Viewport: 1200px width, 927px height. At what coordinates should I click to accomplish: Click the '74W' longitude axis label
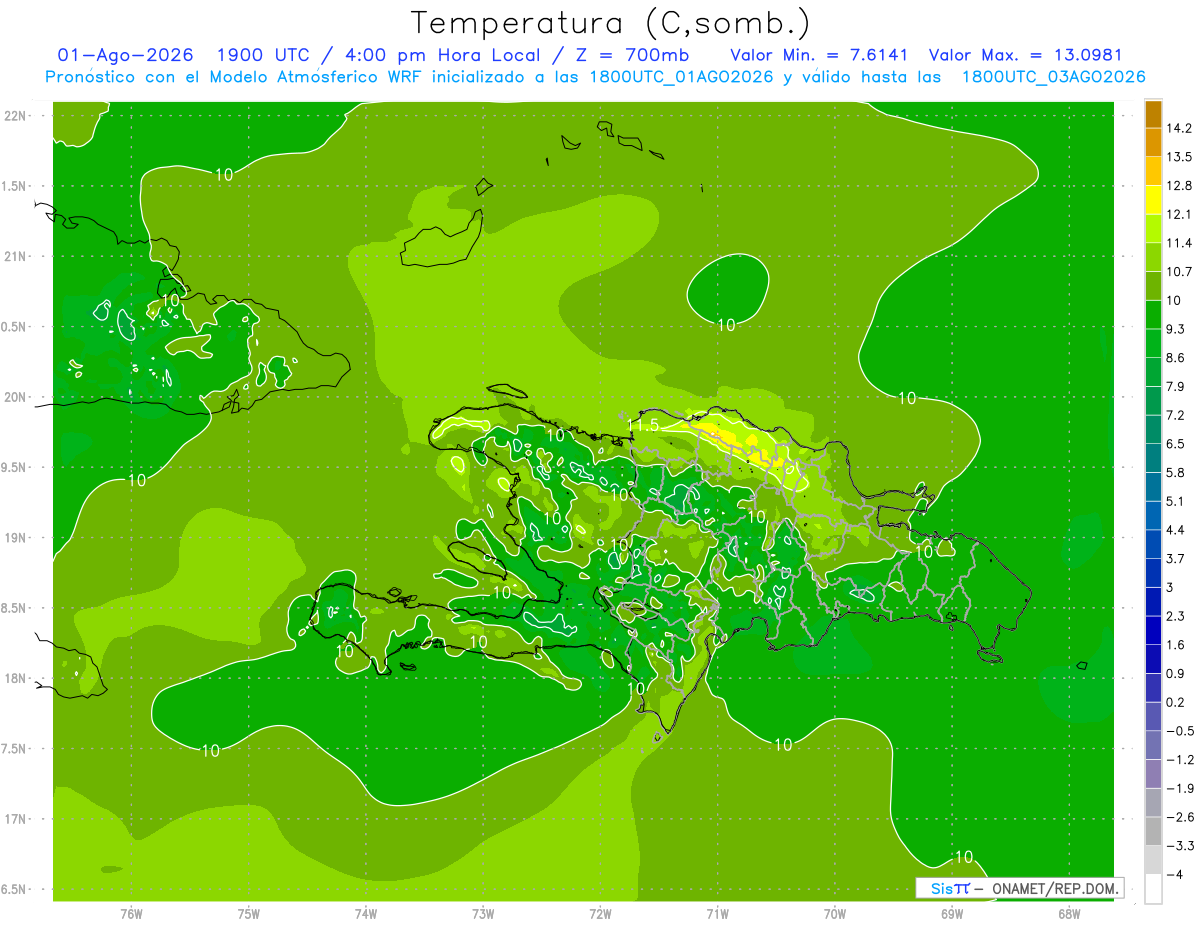[365, 914]
